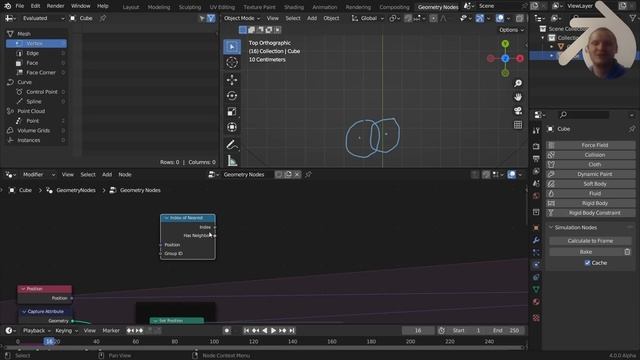
Task: Click the current frame field showing 16
Action: [418, 331]
